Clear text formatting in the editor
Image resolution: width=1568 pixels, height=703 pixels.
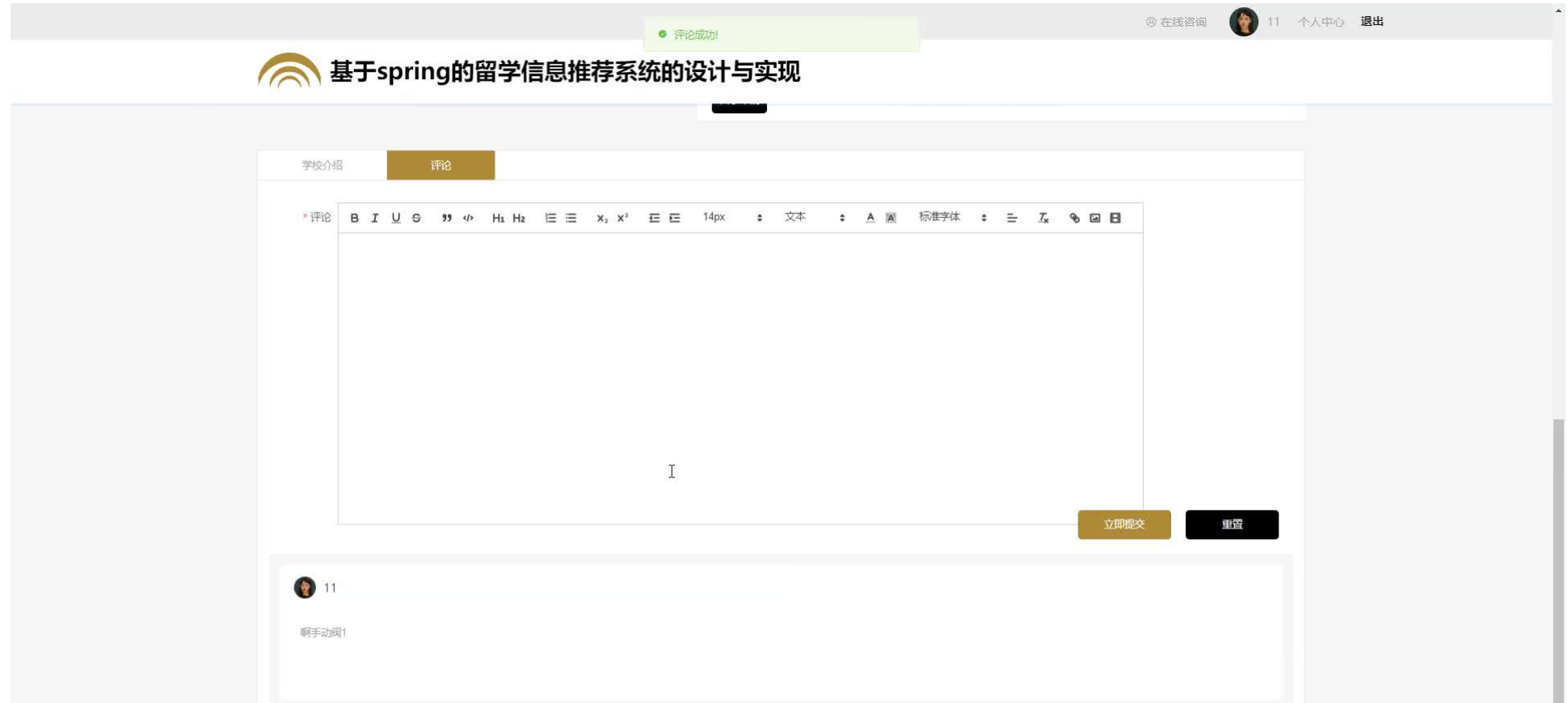tap(1043, 218)
